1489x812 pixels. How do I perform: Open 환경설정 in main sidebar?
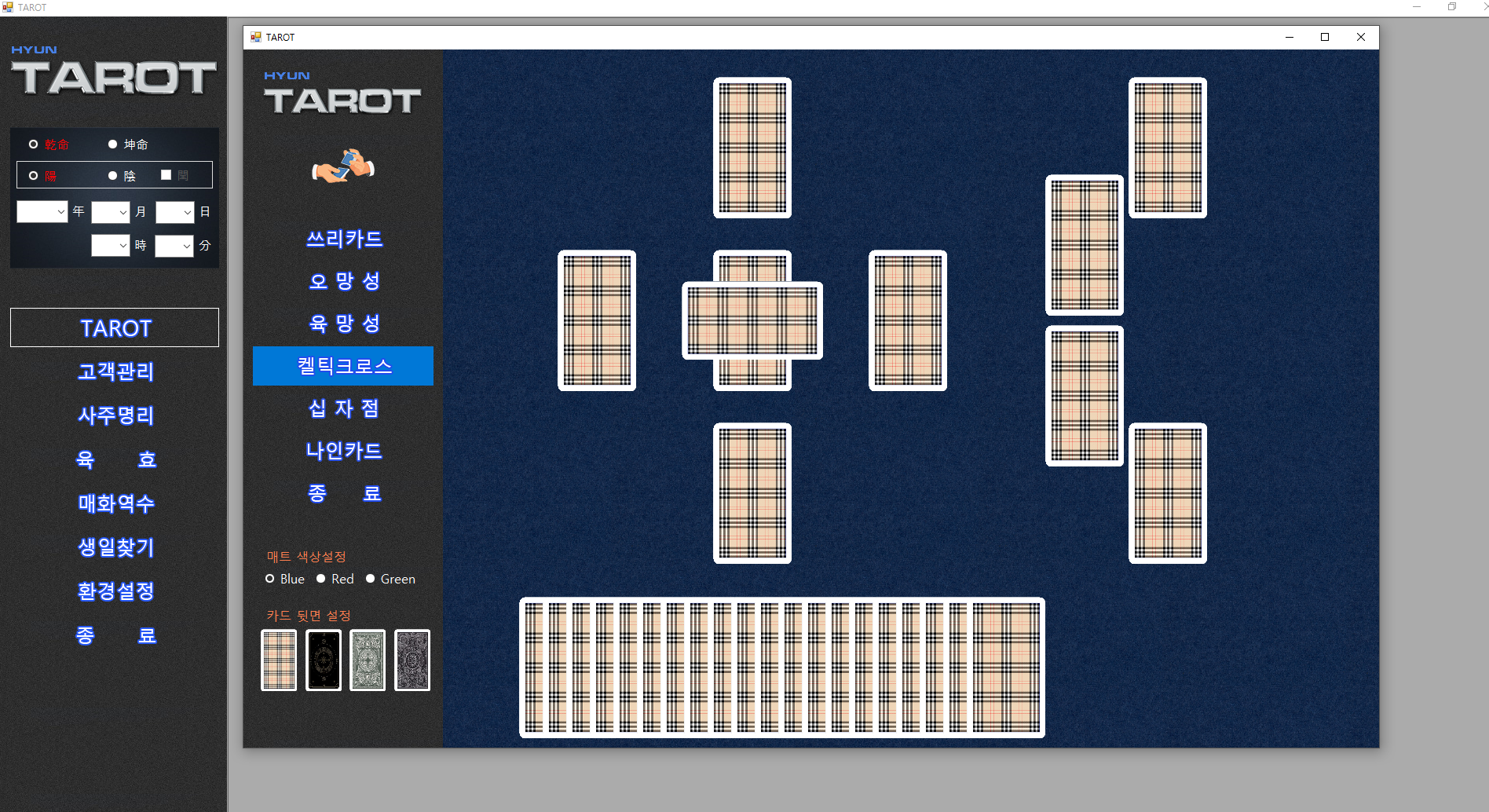click(115, 591)
